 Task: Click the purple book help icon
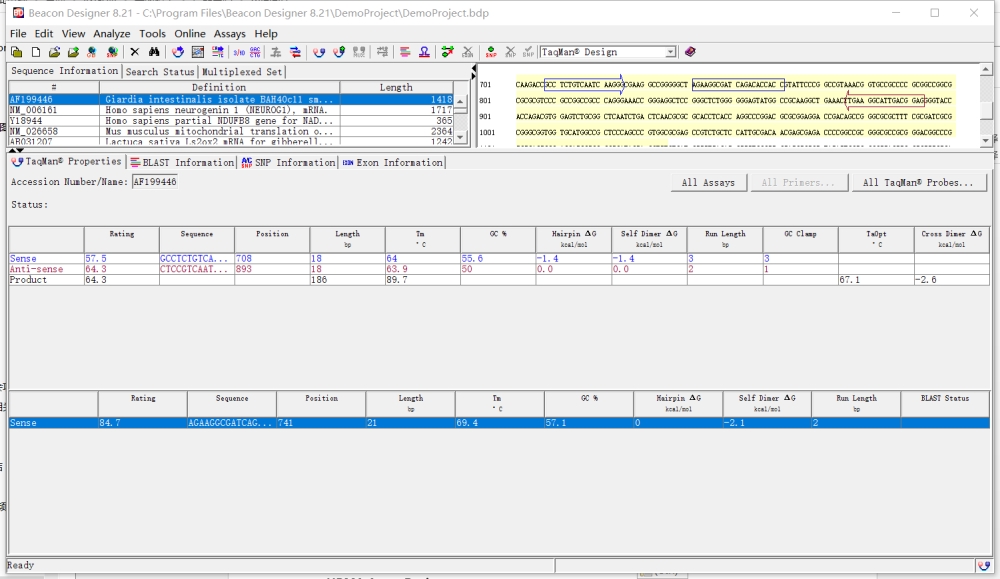[690, 52]
